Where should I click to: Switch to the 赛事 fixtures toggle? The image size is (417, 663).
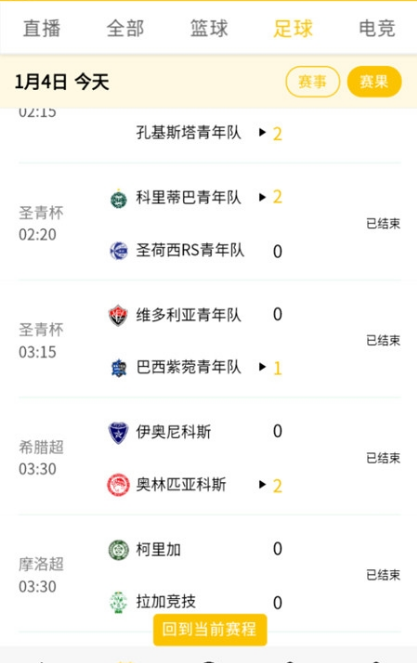coord(313,82)
